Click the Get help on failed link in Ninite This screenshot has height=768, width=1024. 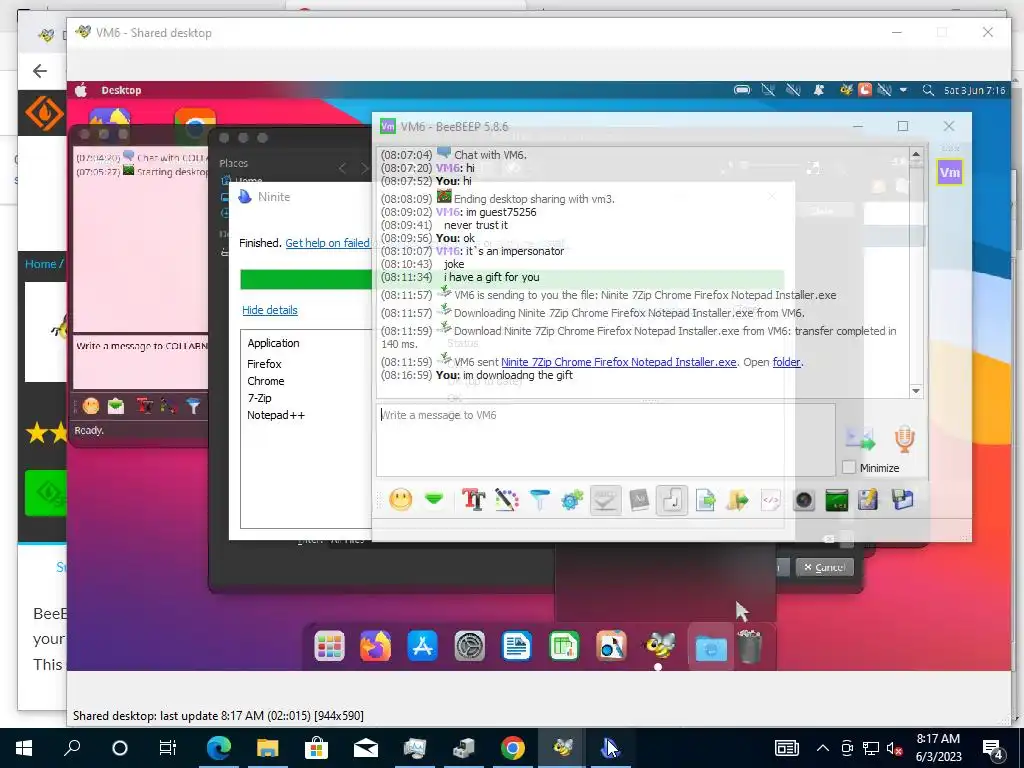(327, 243)
